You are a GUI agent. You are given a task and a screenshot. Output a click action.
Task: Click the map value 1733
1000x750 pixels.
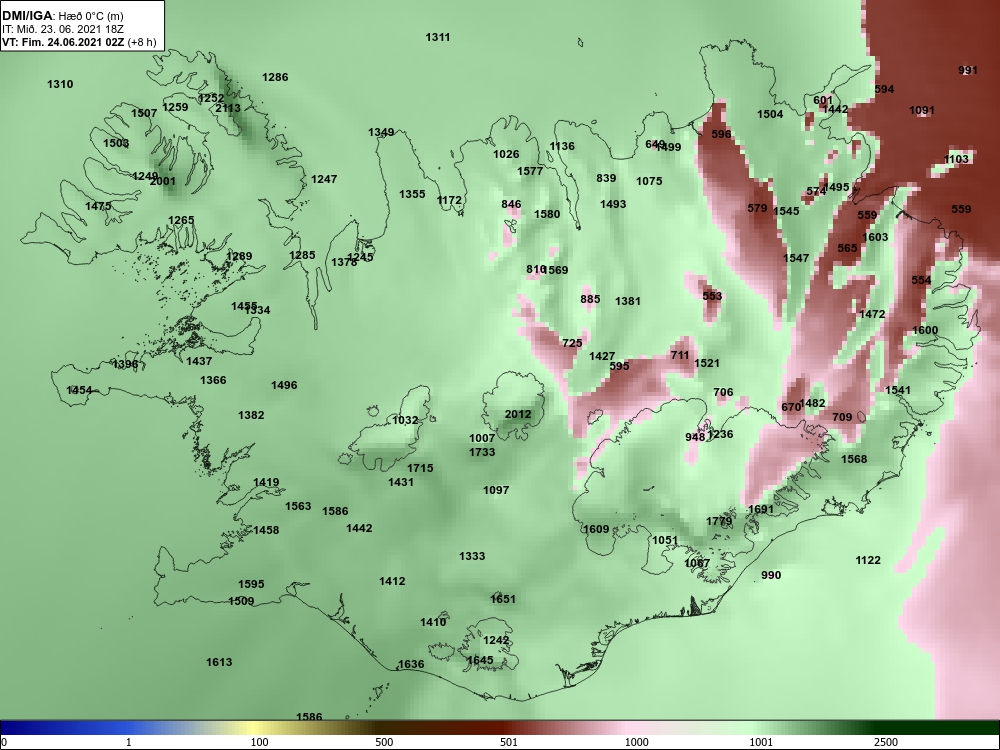482,452
